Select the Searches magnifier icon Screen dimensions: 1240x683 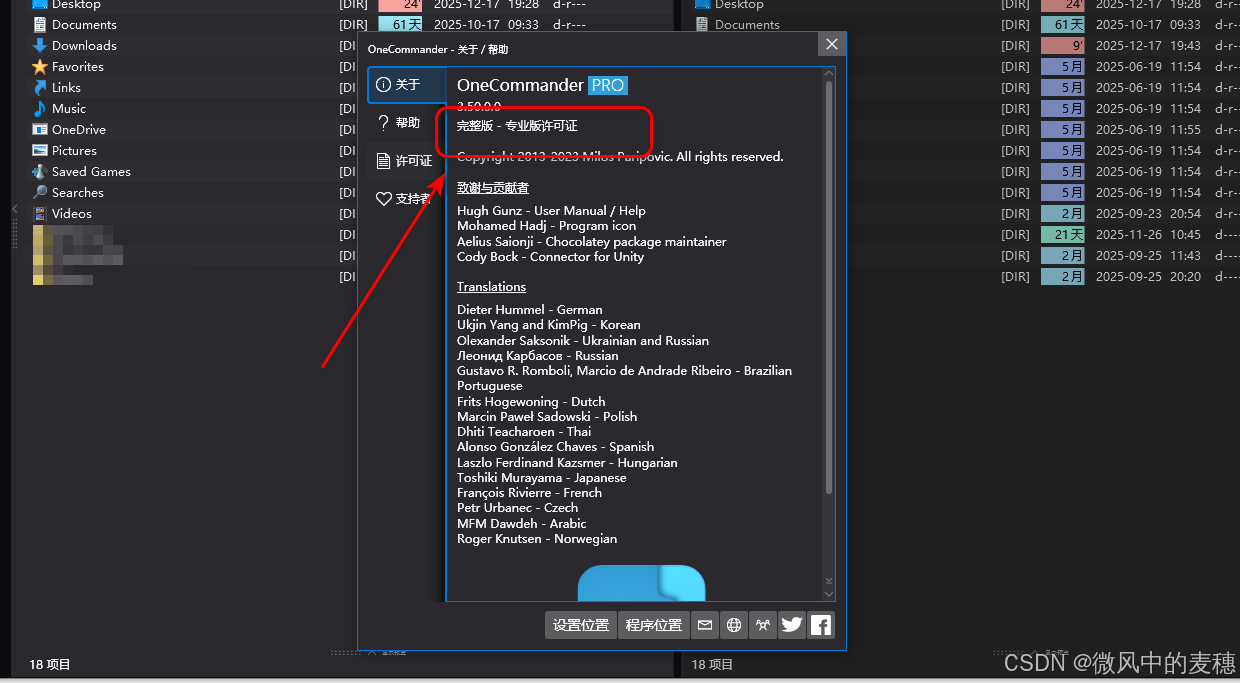click(x=40, y=192)
